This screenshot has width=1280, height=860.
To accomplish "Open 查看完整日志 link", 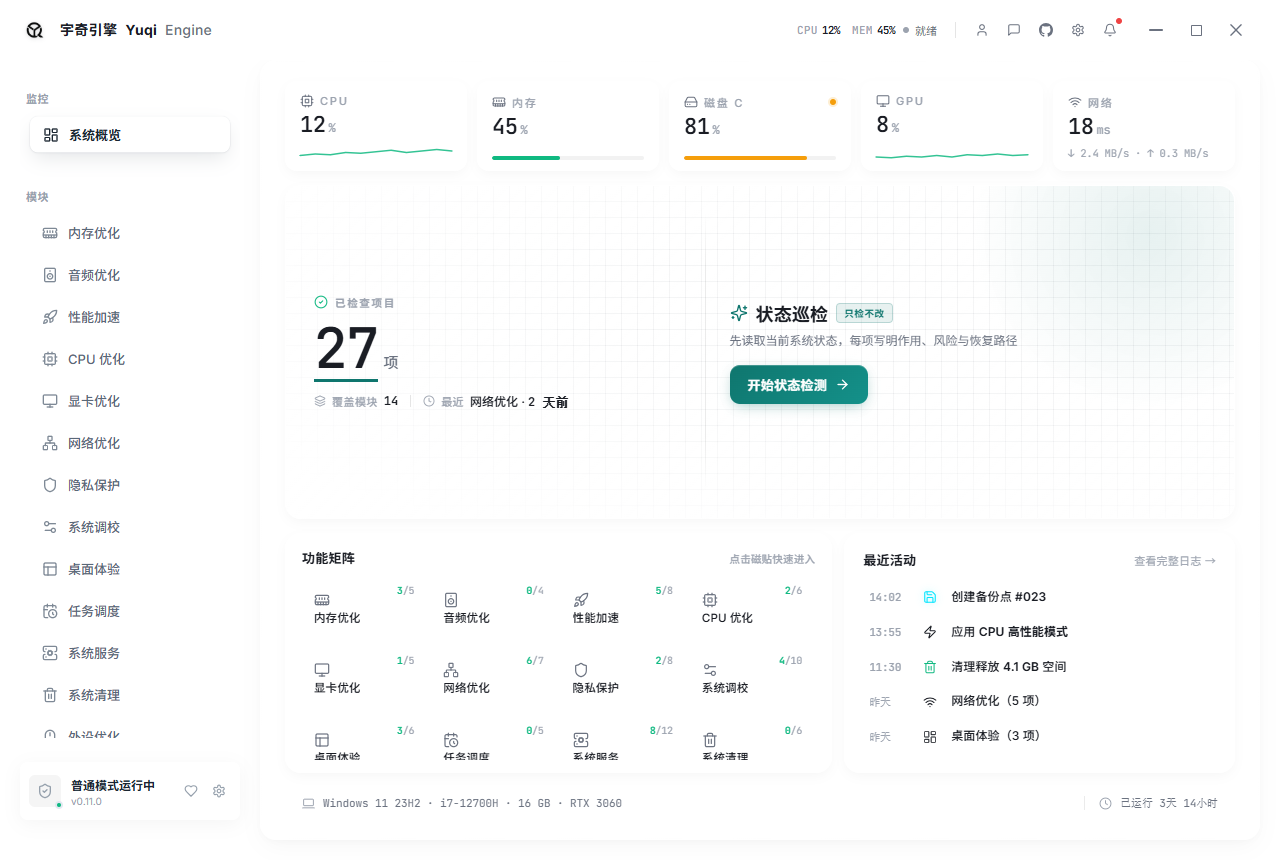I will [x=1175, y=561].
